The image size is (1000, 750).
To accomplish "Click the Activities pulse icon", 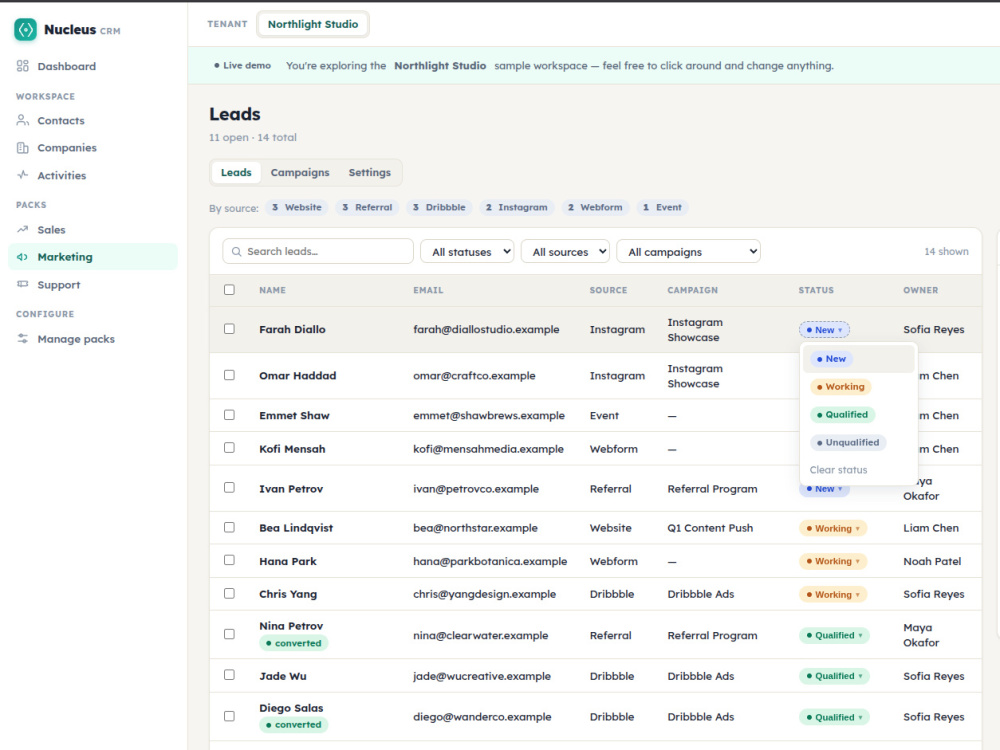I will 23,175.
